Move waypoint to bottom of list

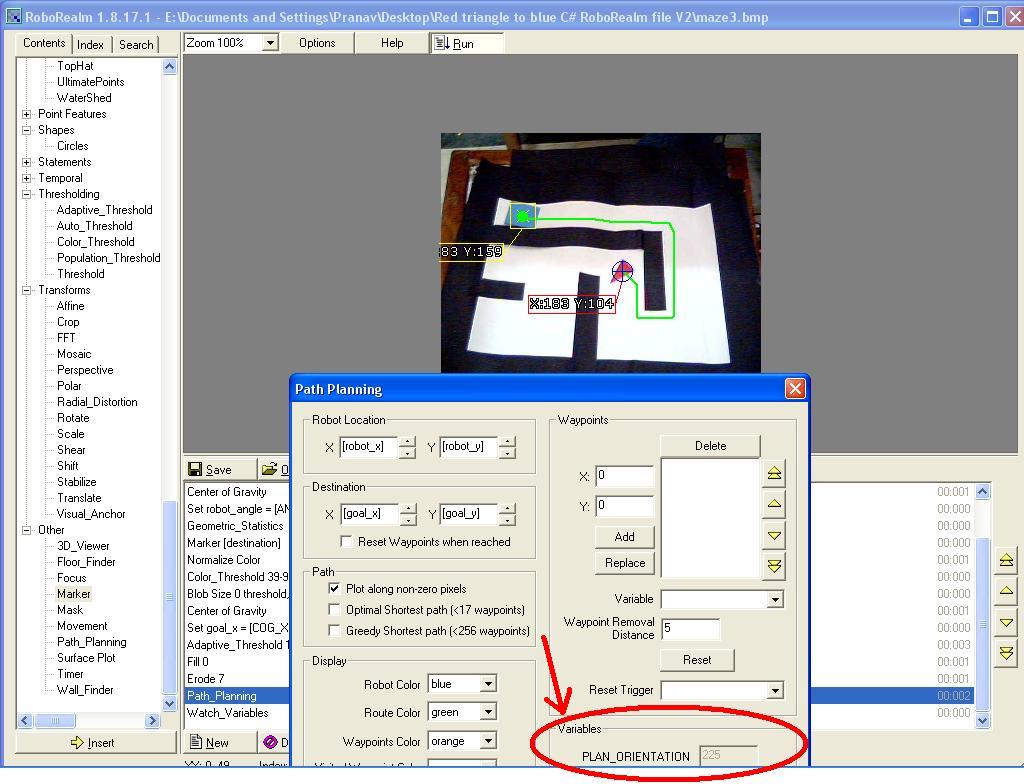pos(774,566)
